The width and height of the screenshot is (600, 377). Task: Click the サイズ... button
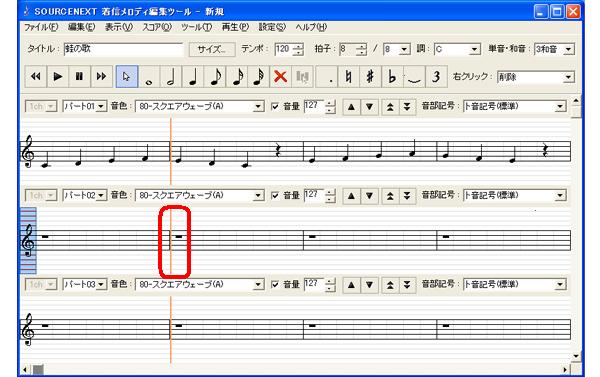(212, 49)
